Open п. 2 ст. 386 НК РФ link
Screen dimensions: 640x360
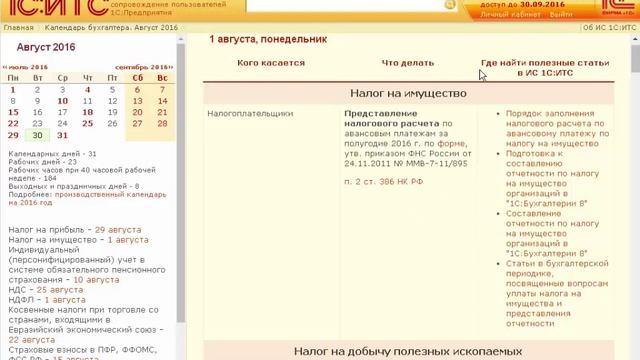[384, 182]
